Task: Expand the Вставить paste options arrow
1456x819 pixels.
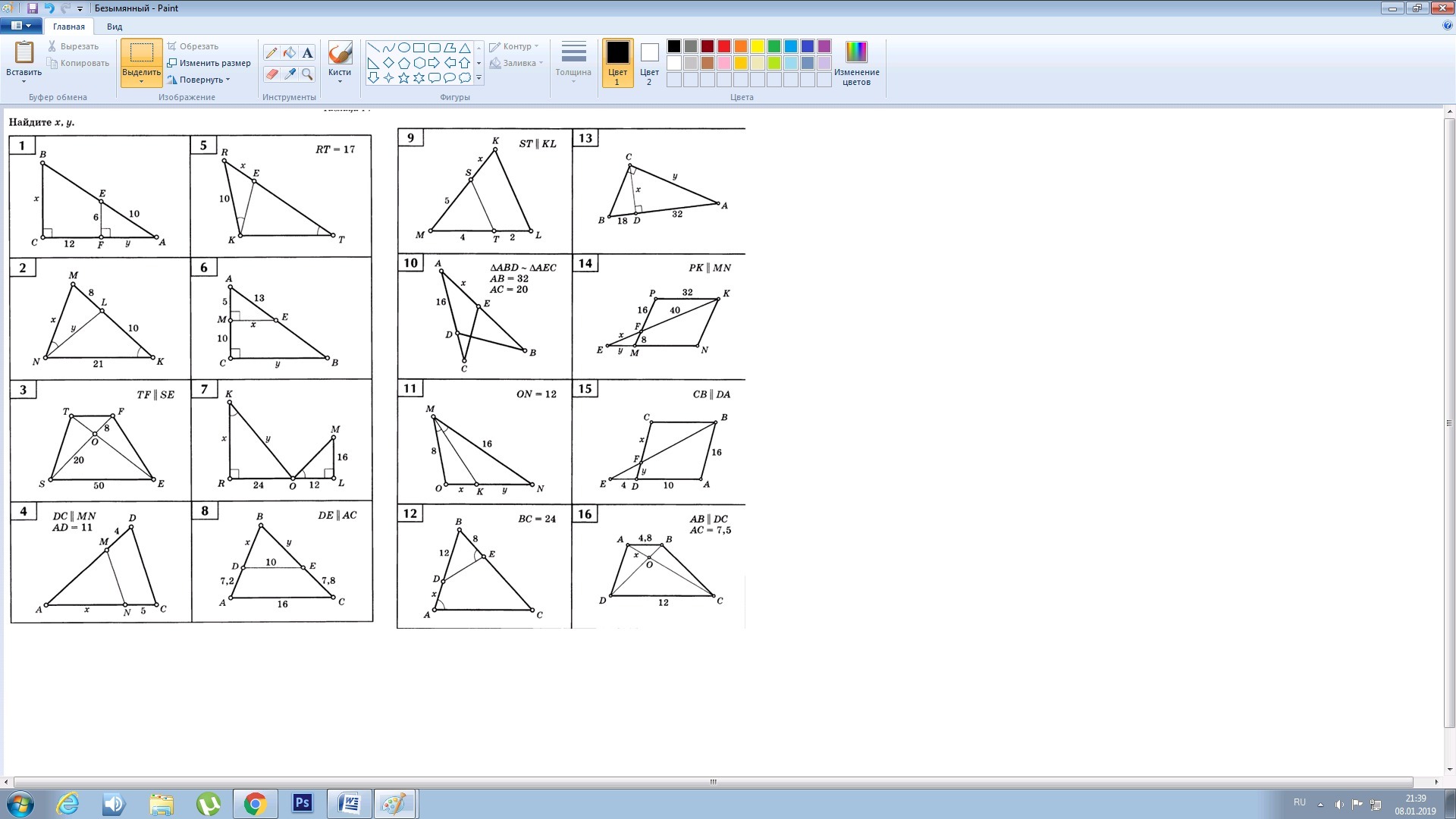Action: tap(24, 81)
